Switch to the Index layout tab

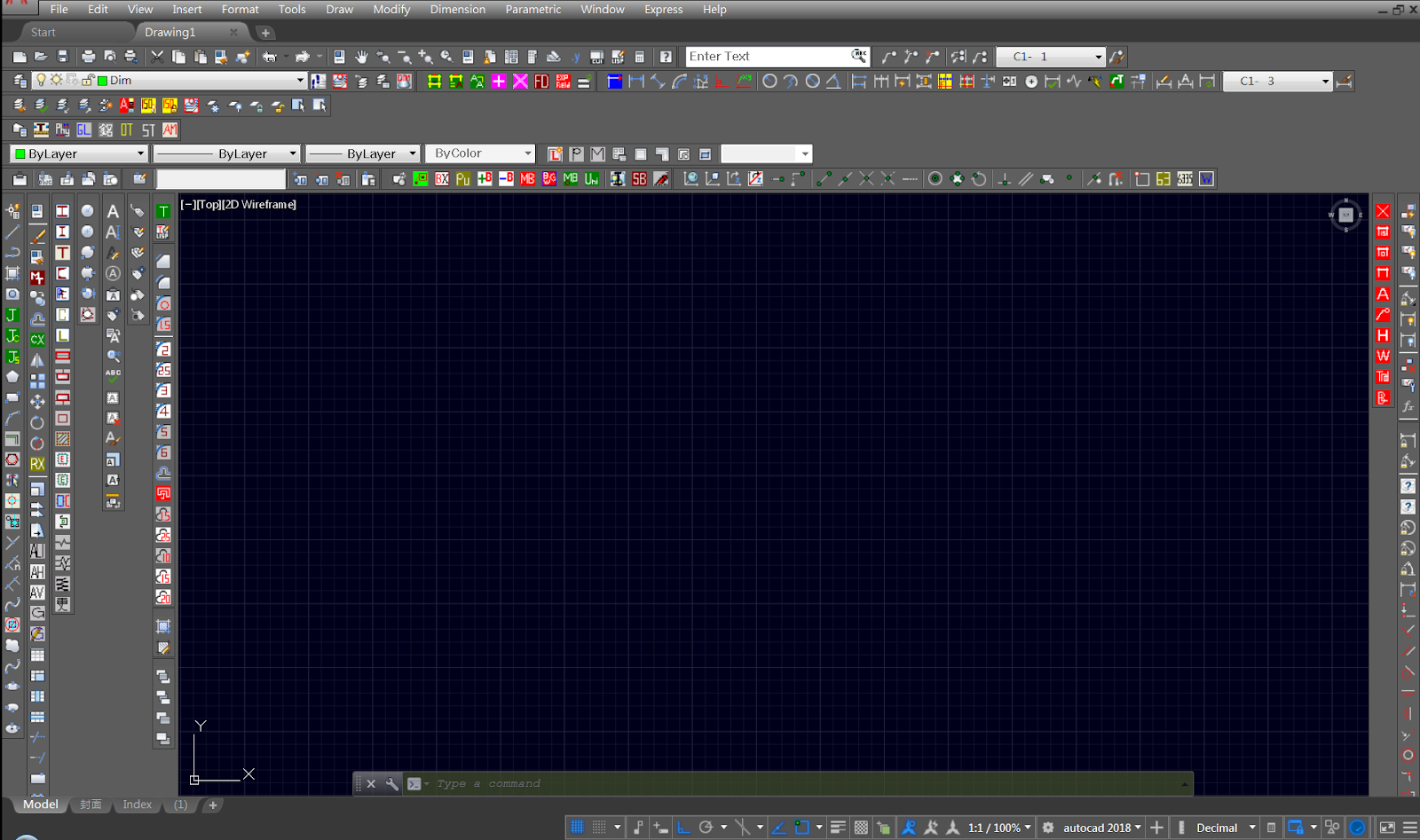[x=138, y=805]
